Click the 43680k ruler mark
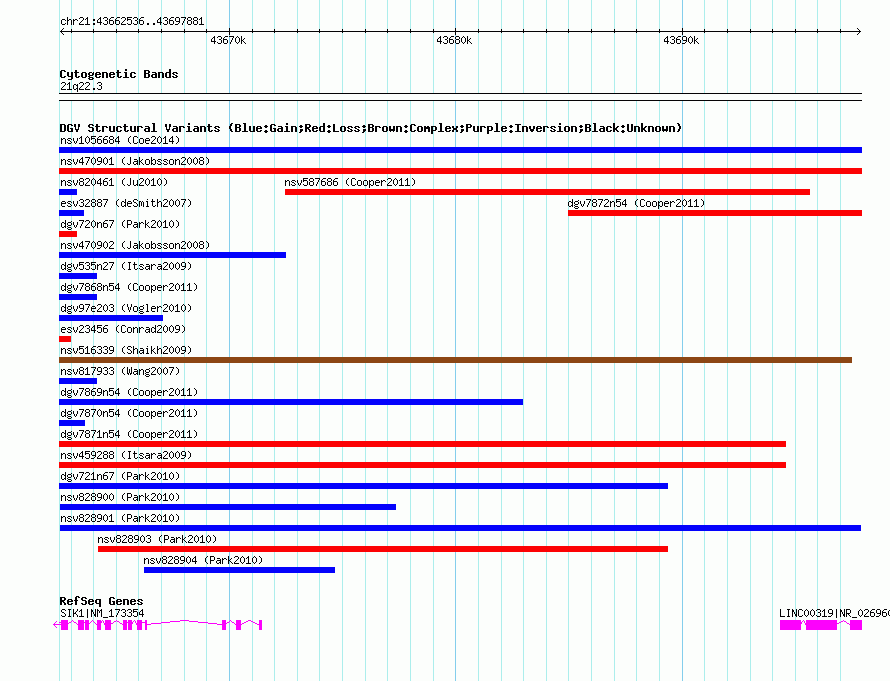 [454, 40]
